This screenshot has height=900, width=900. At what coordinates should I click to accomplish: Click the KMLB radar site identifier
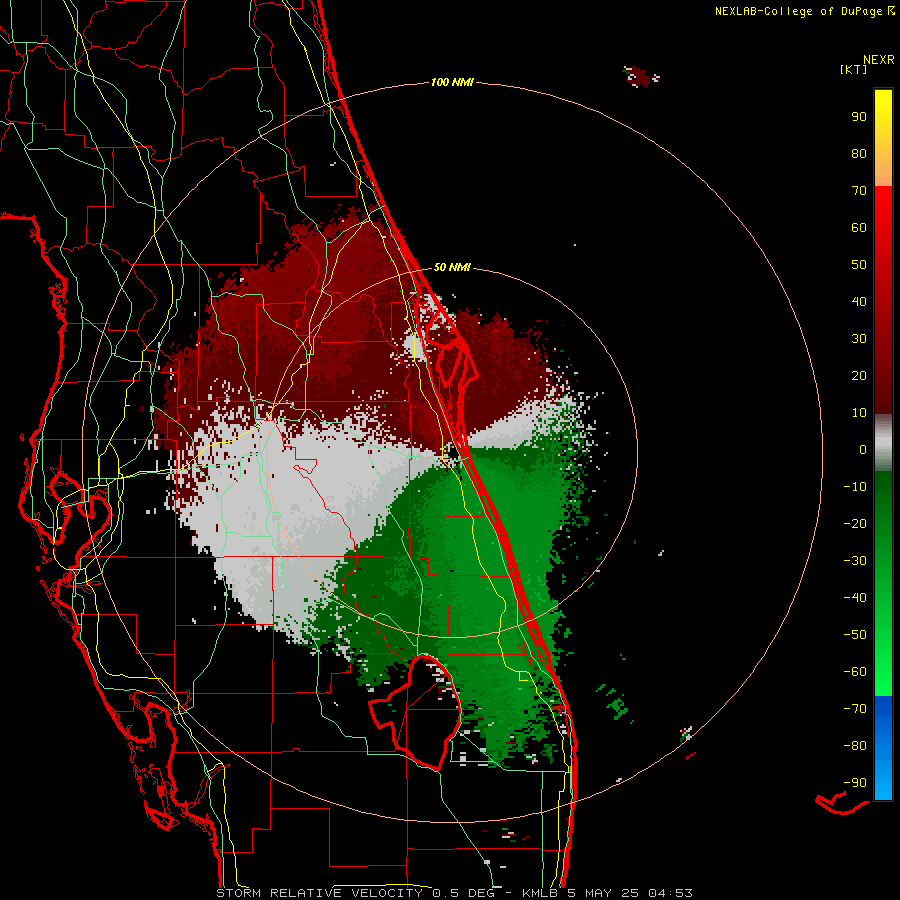(x=540, y=893)
